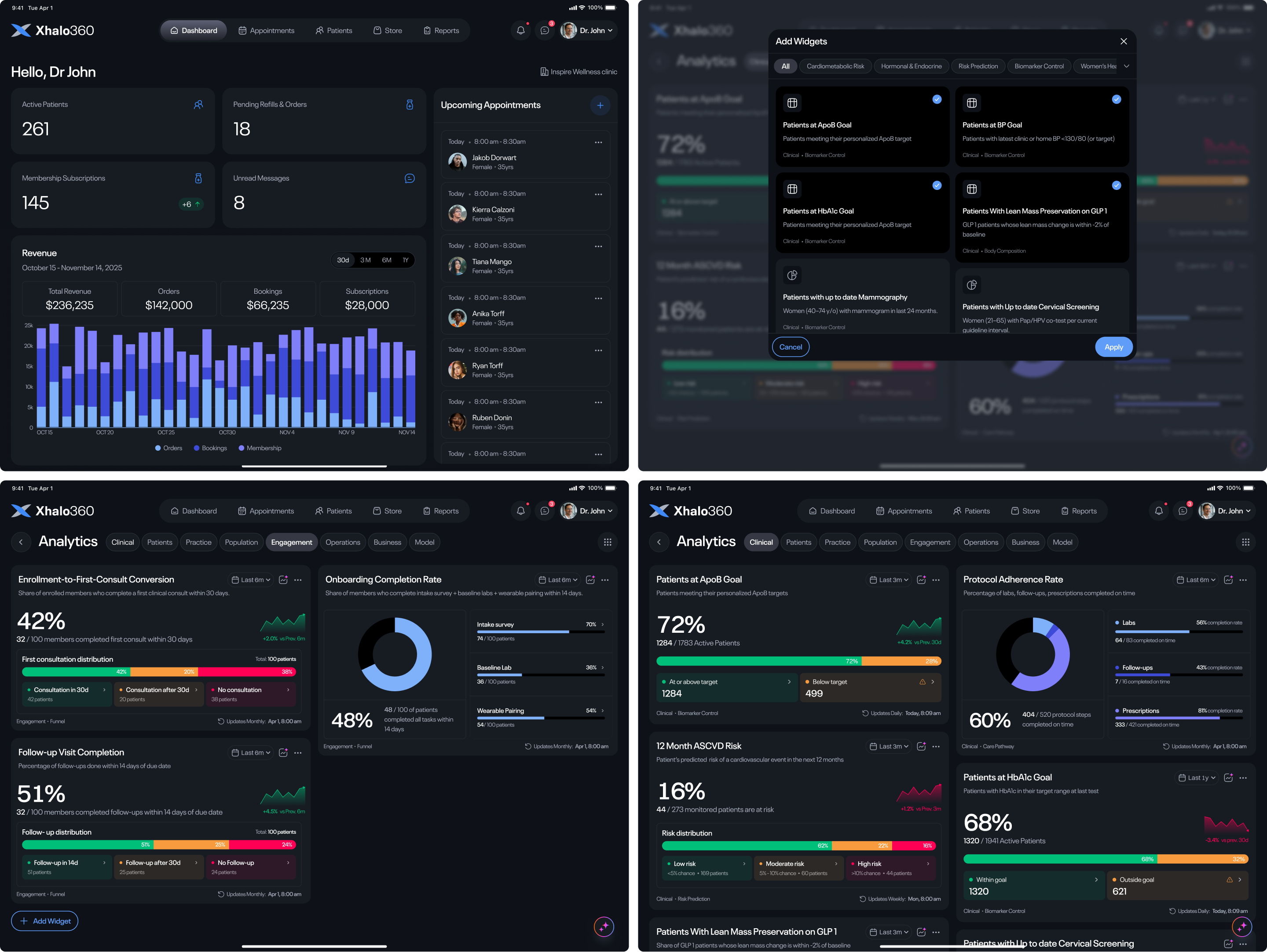This screenshot has height=952, width=1267.
Task: Uncheck Patients at ApoB Goal widget
Action: [937, 99]
